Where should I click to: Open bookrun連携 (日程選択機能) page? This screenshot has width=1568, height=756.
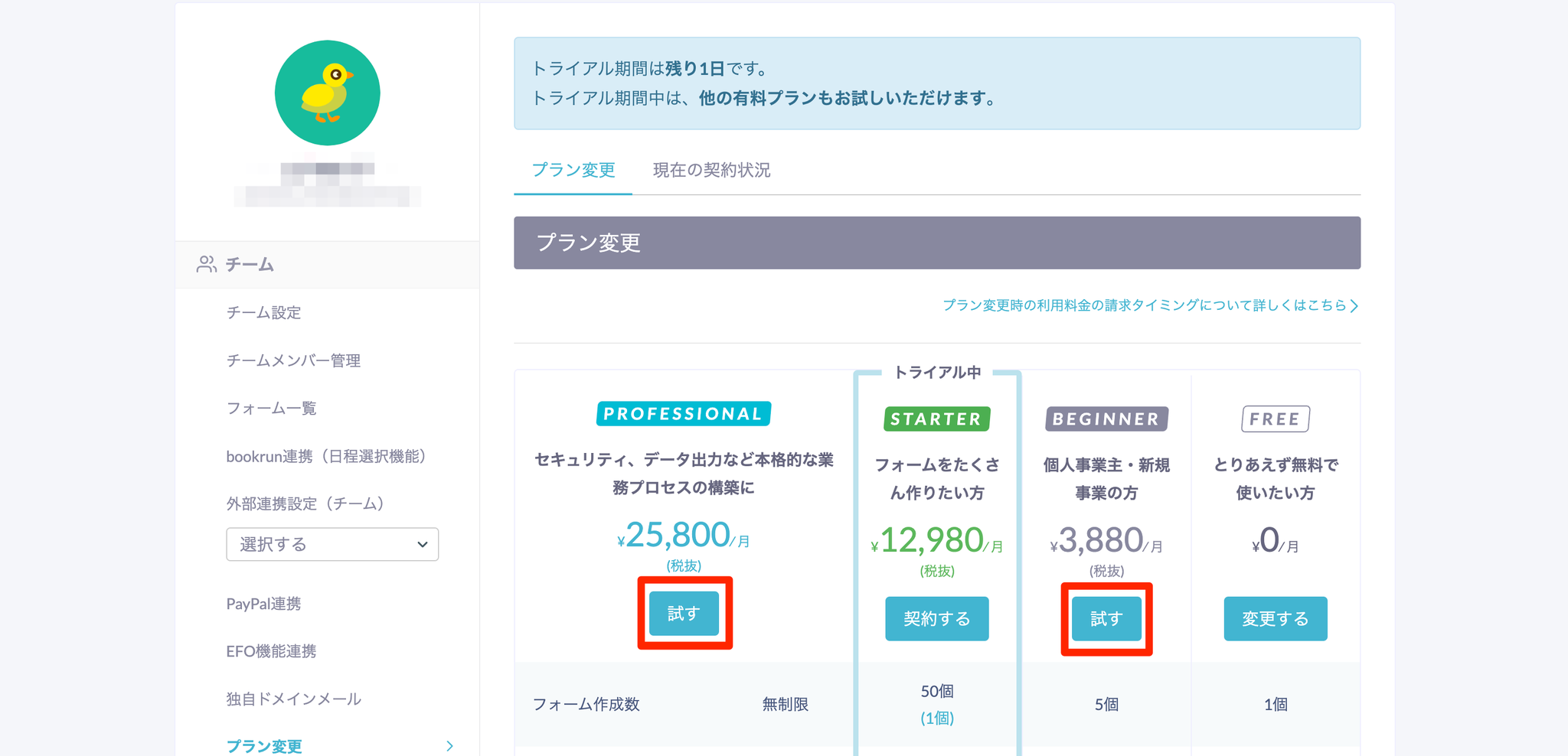325,456
